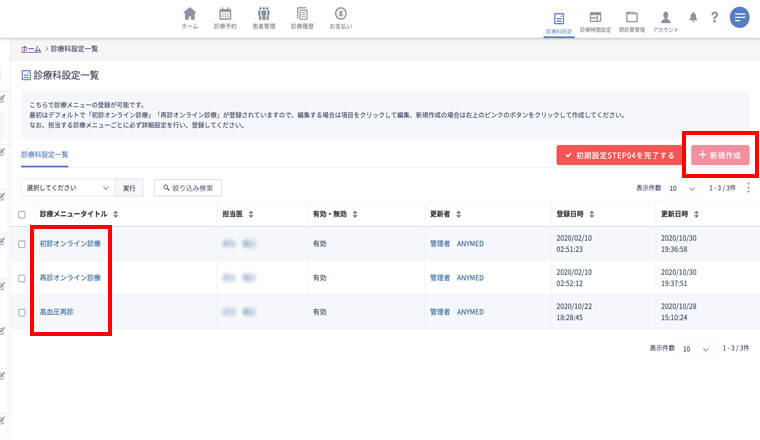Click 有効 status in 高血圧再診 row

pyautogui.click(x=320, y=312)
